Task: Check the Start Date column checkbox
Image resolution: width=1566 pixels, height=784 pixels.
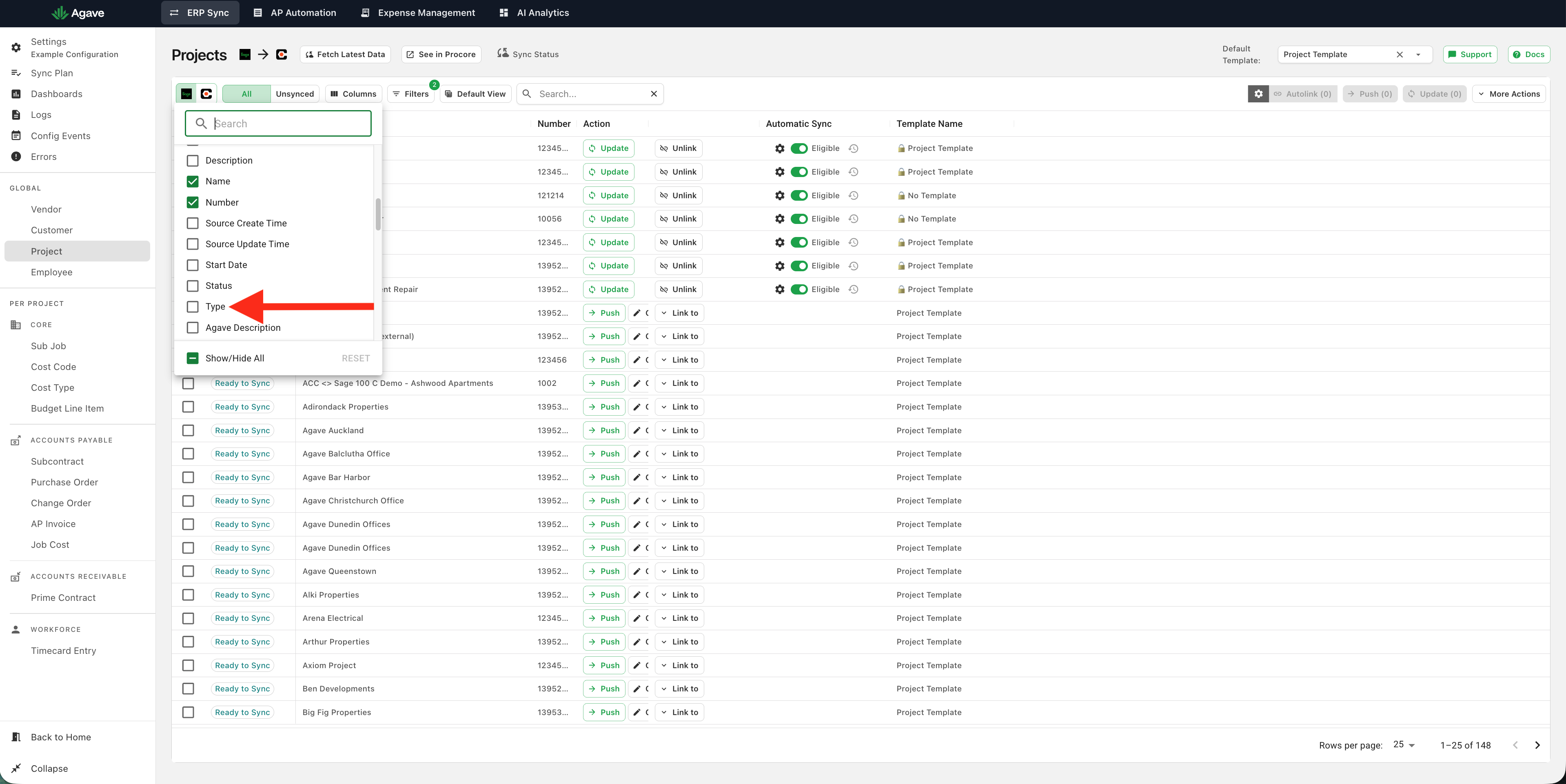Action: click(193, 265)
